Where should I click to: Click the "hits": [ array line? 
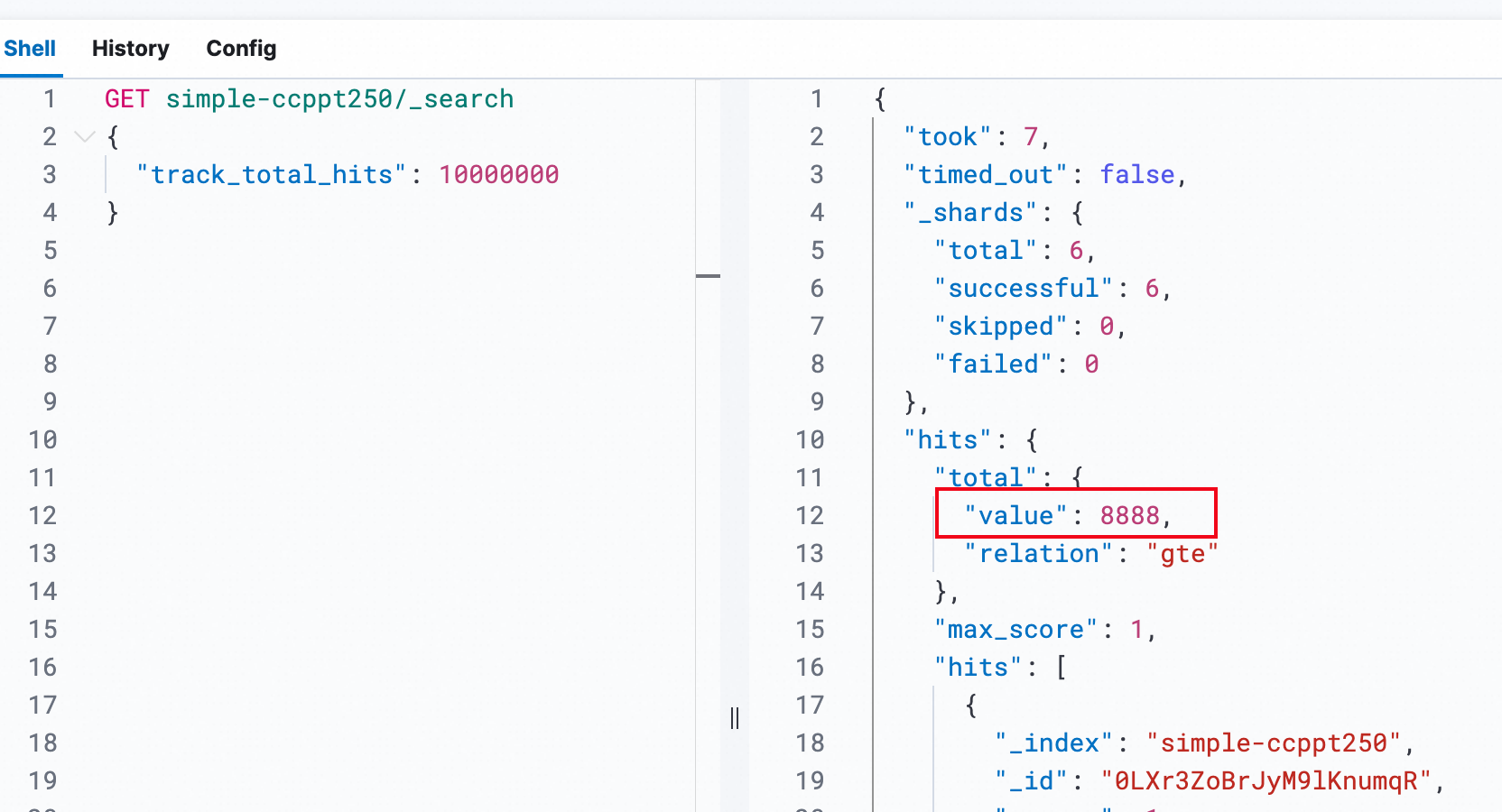click(x=1001, y=668)
